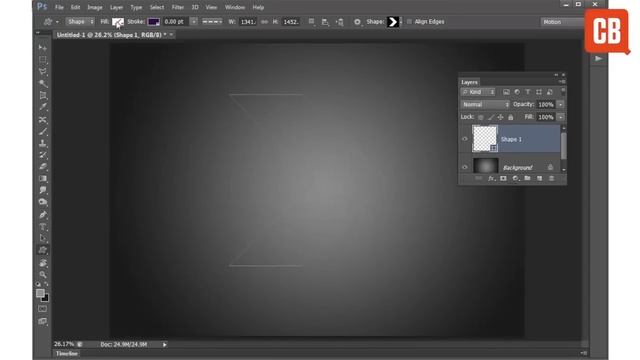Open the Normal blend mode dropdown
Viewport: 640px width, 360px height.
(485, 105)
